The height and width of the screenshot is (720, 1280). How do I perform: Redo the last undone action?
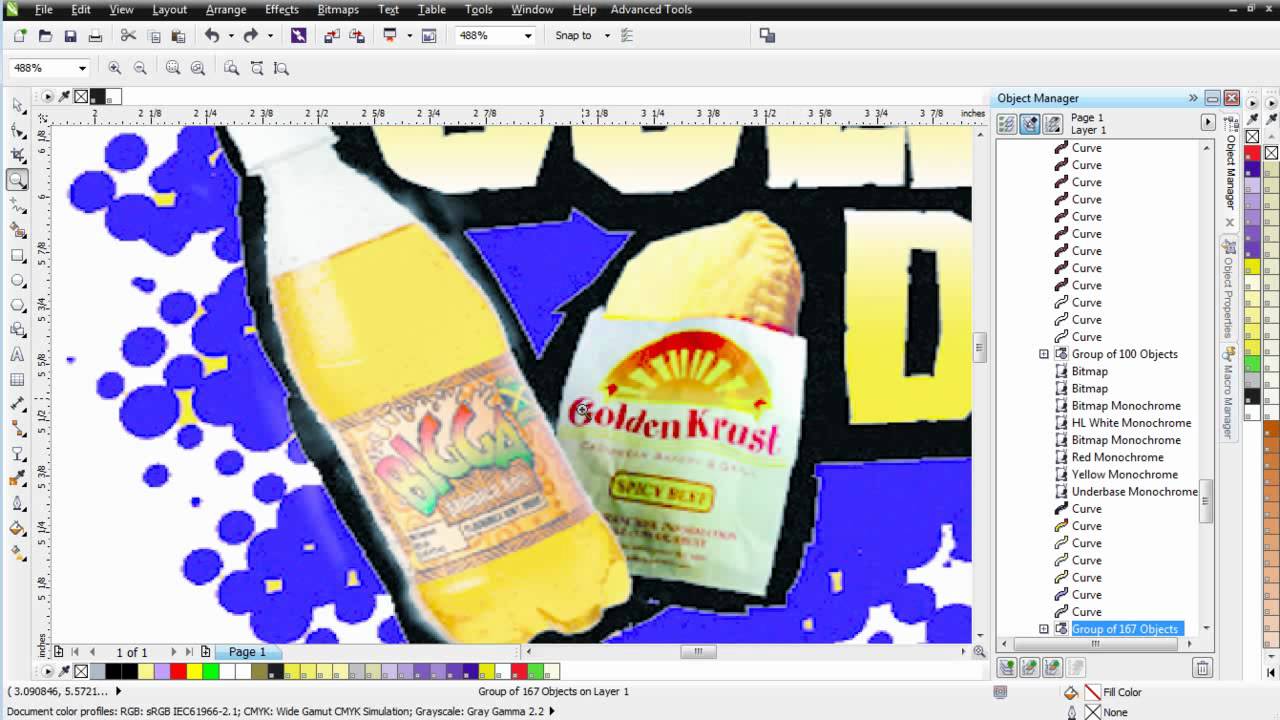[251, 35]
